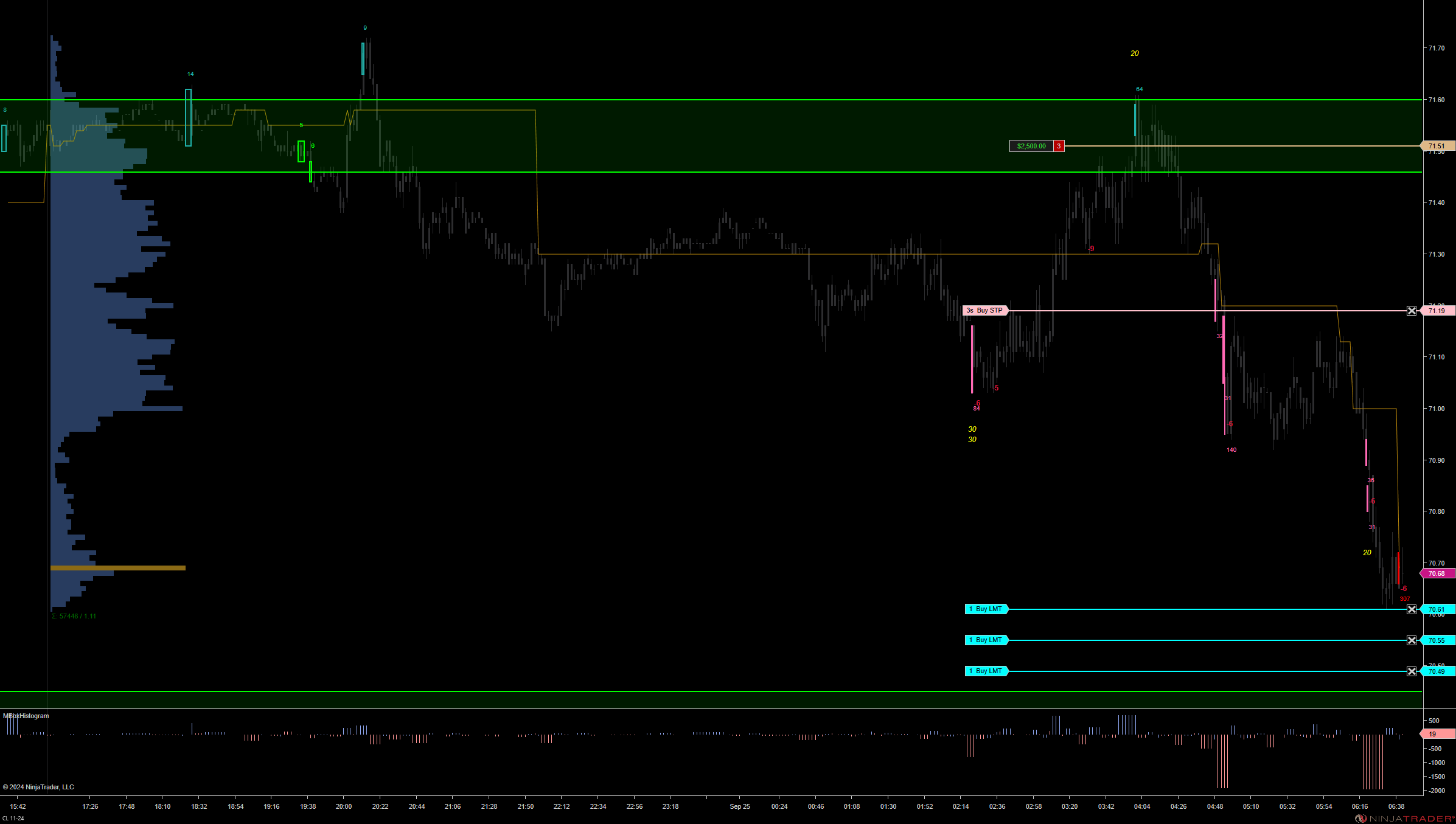Cancel the Buy LMT order at 70.55
This screenshot has height=824, width=1456.
pos(1412,640)
